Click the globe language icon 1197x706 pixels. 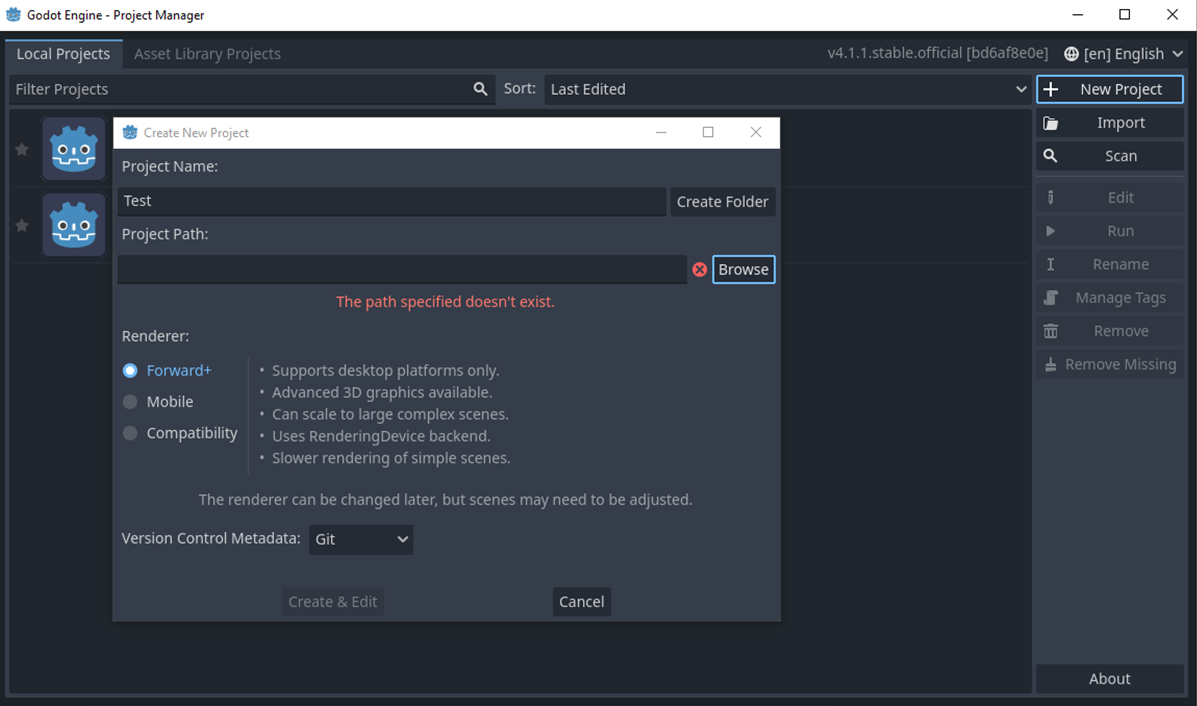pyautogui.click(x=1071, y=54)
